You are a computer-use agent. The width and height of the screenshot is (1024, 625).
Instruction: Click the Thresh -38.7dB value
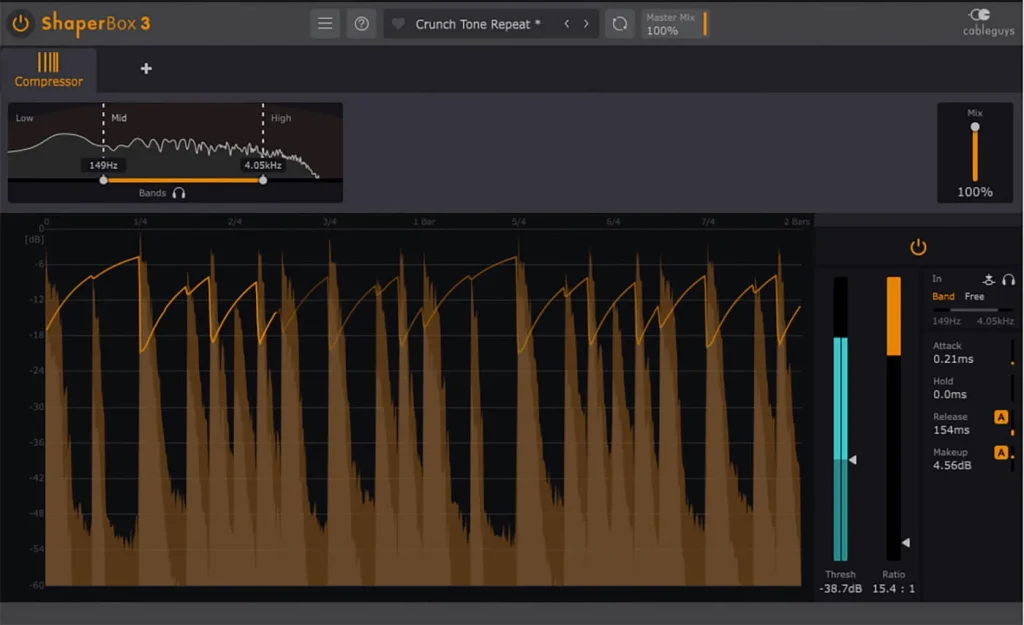coord(840,588)
